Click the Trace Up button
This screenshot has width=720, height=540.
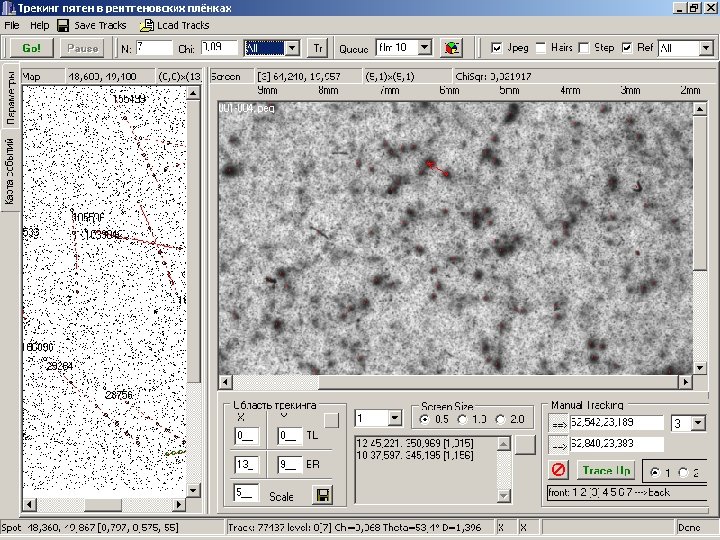[x=606, y=470]
